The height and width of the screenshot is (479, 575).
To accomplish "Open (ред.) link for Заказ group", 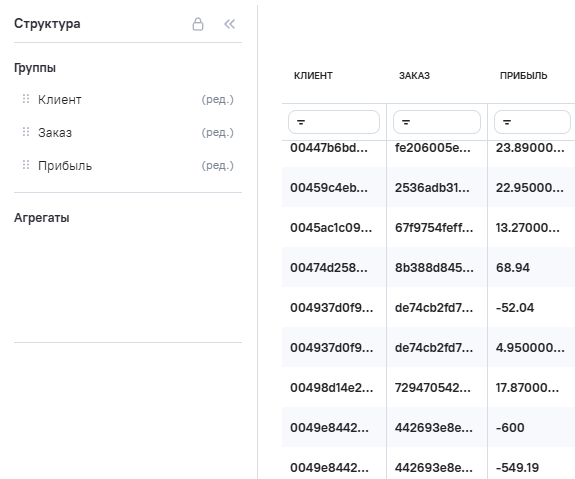I will coord(217,132).
